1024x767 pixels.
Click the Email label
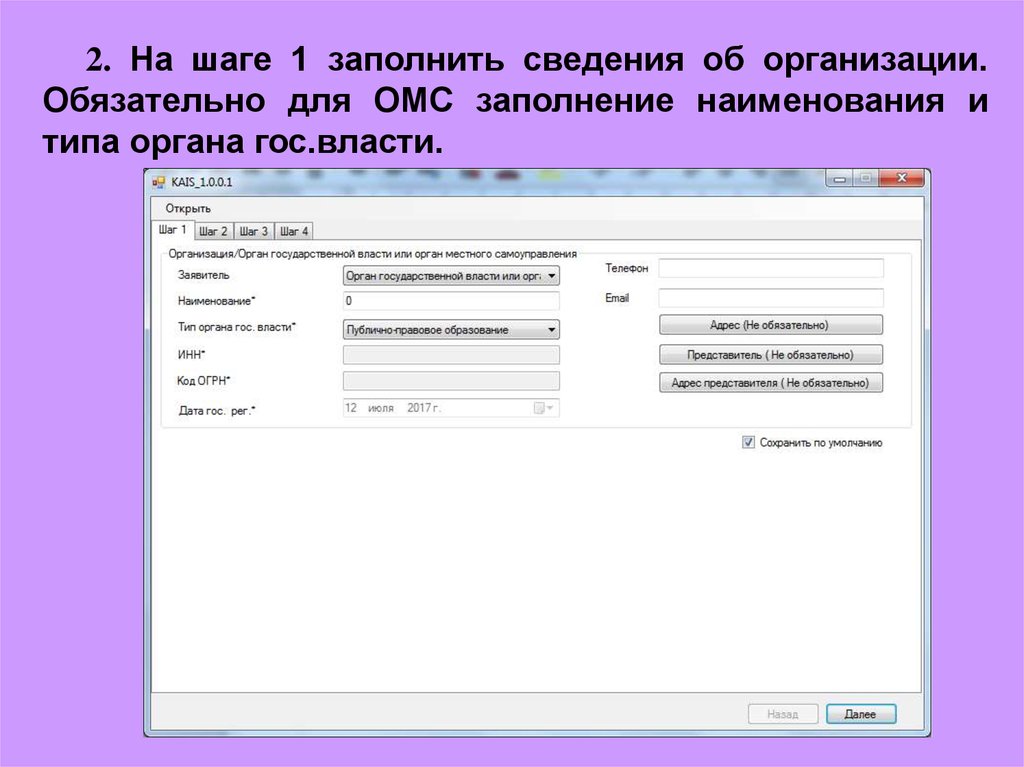point(617,298)
